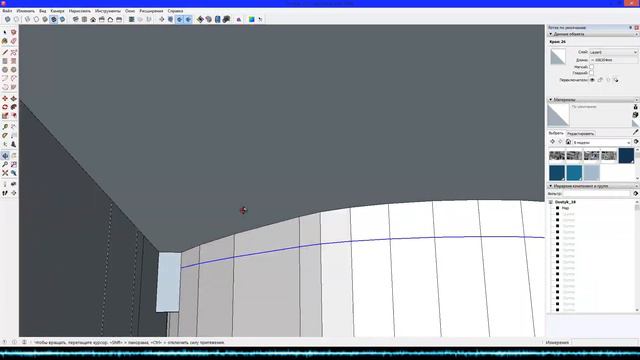Open the Вид menu

[x=42, y=11]
